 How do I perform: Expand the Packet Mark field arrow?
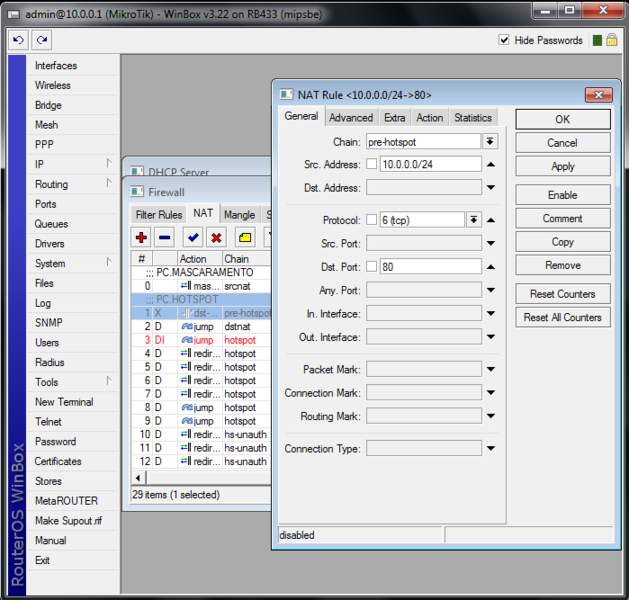491,369
